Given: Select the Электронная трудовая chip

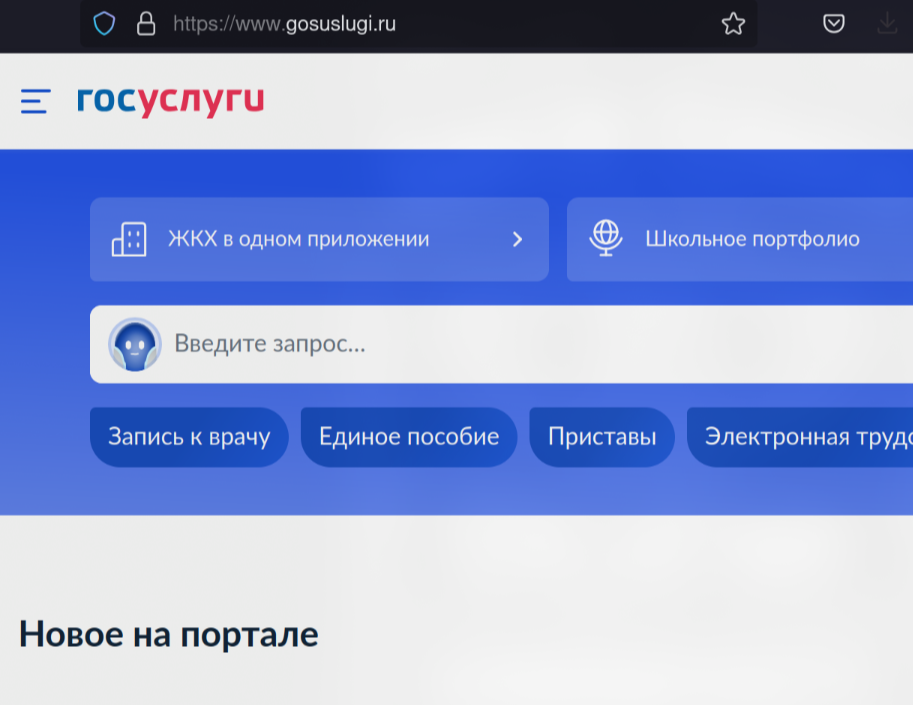Looking at the screenshot, I should [x=800, y=437].
